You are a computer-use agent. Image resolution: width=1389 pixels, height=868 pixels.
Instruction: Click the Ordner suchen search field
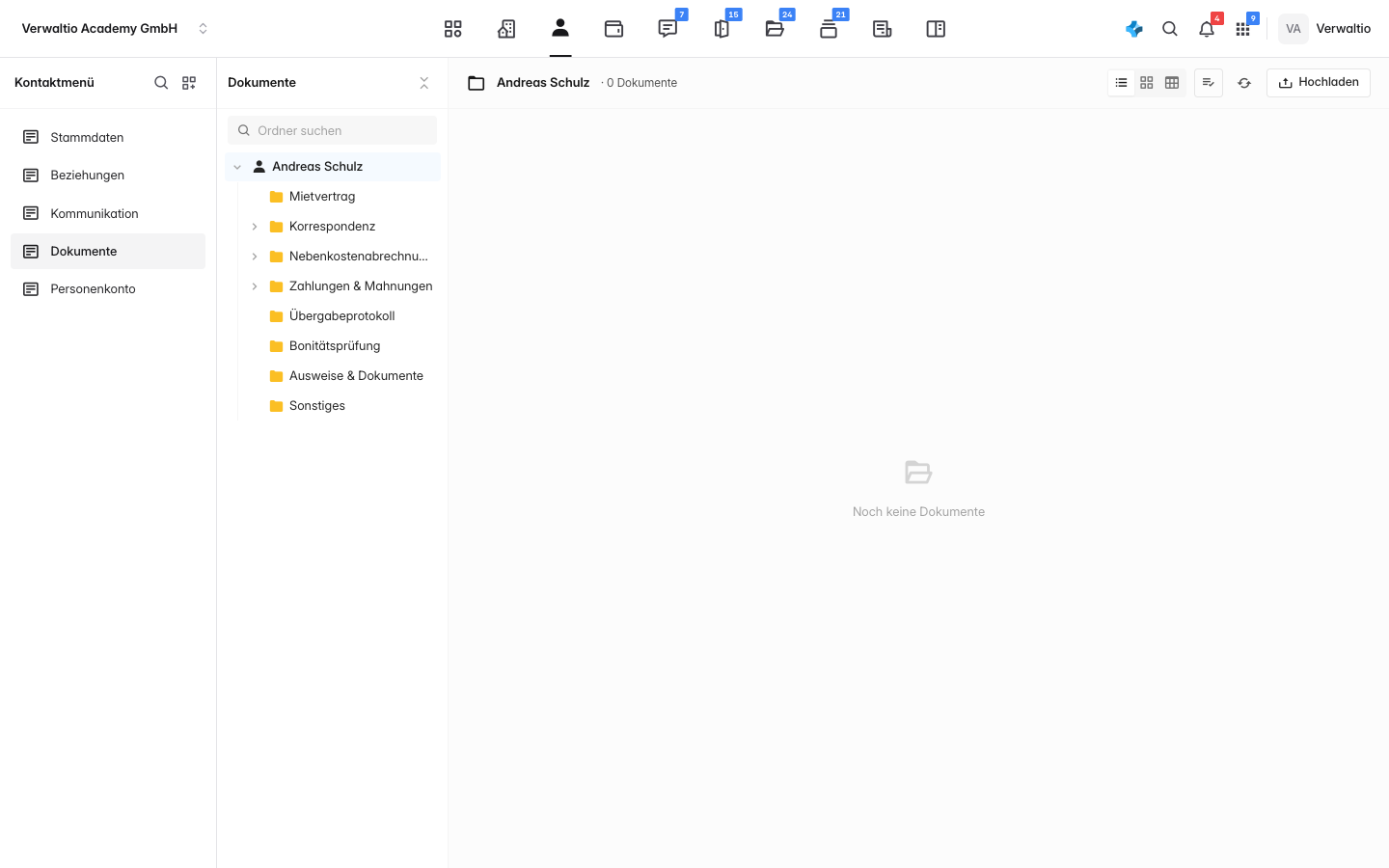tap(332, 130)
